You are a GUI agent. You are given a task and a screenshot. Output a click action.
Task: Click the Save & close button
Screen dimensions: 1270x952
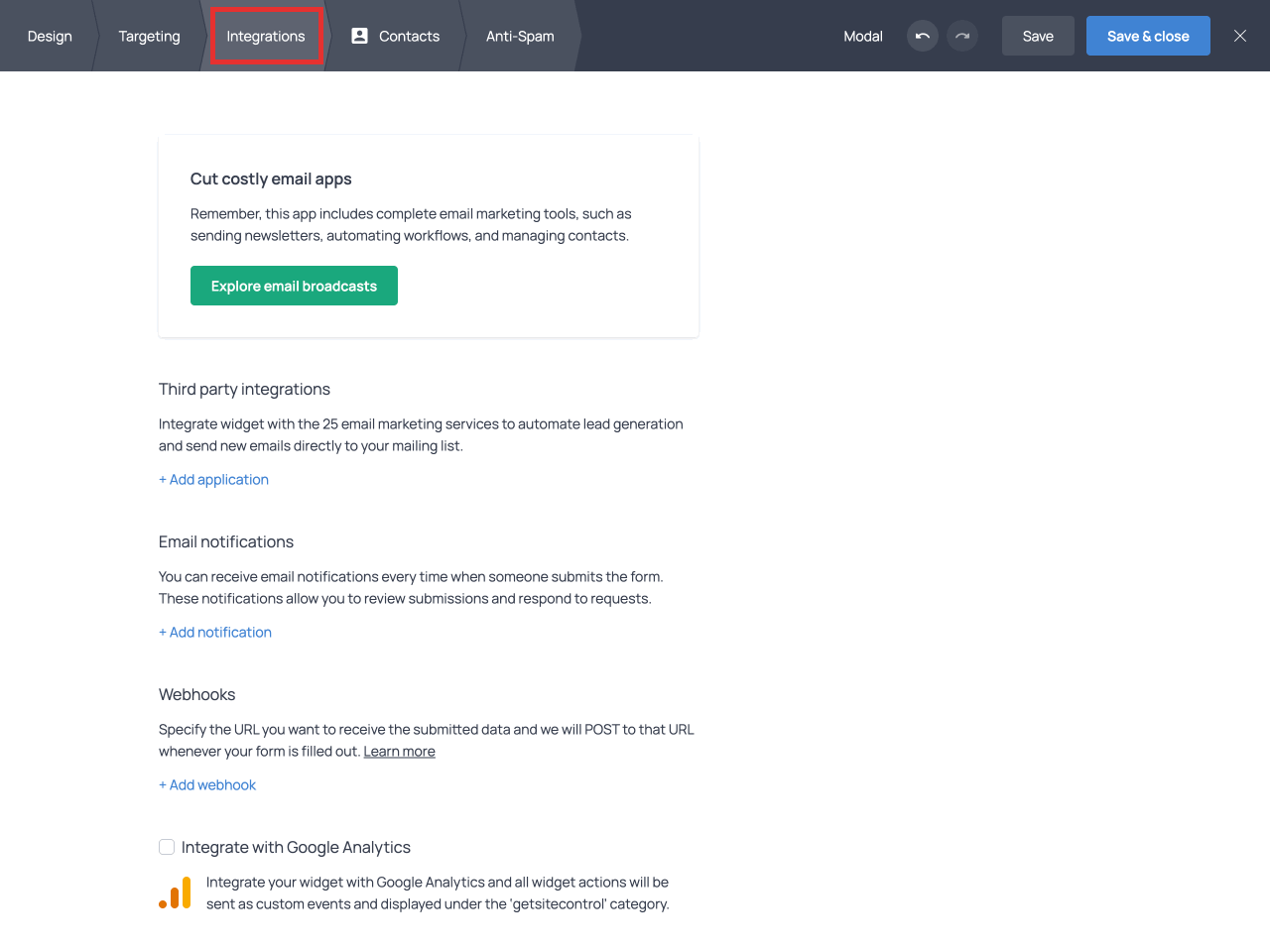pos(1148,36)
